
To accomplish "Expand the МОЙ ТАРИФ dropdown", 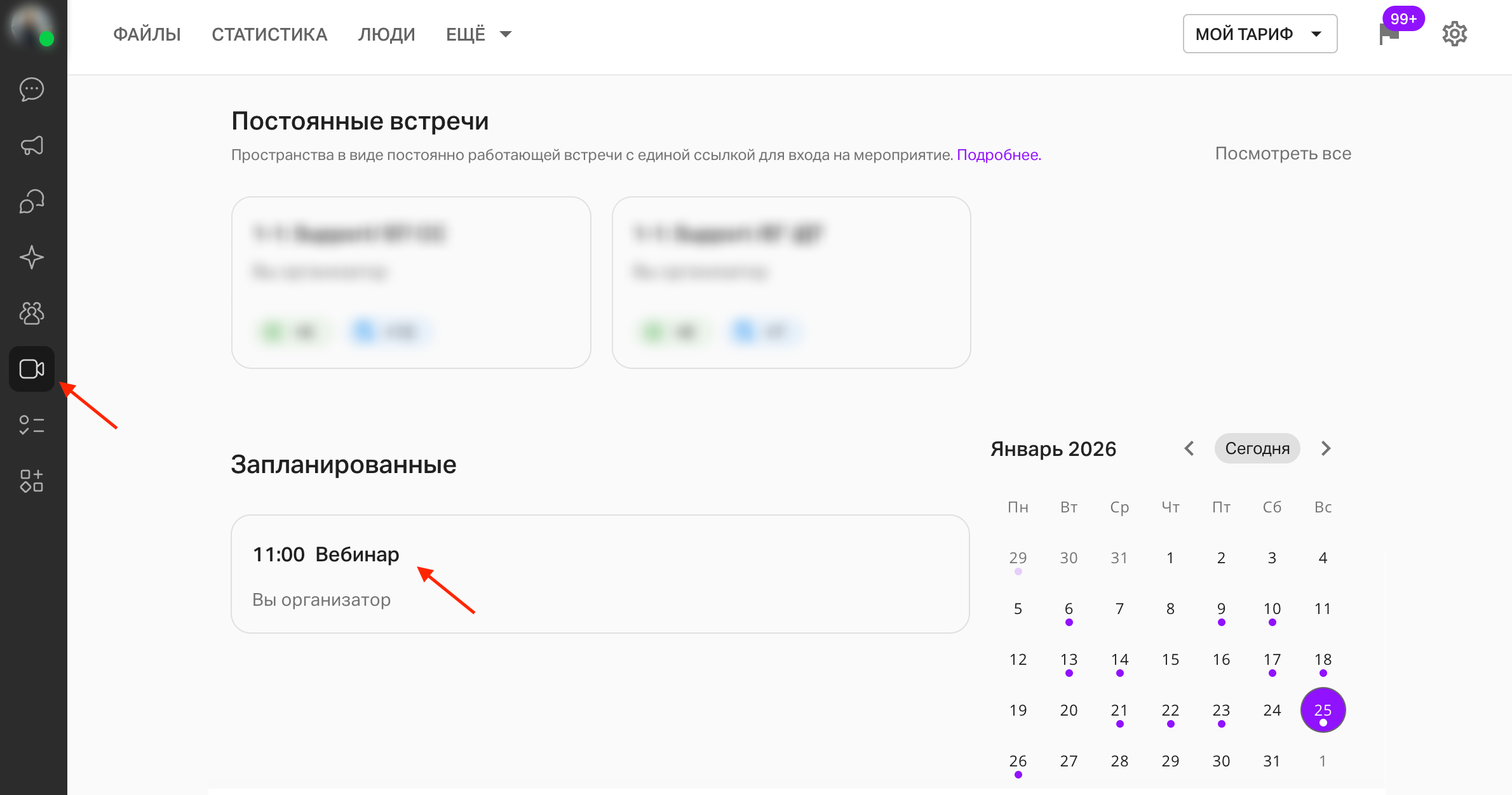I will pyautogui.click(x=1260, y=34).
